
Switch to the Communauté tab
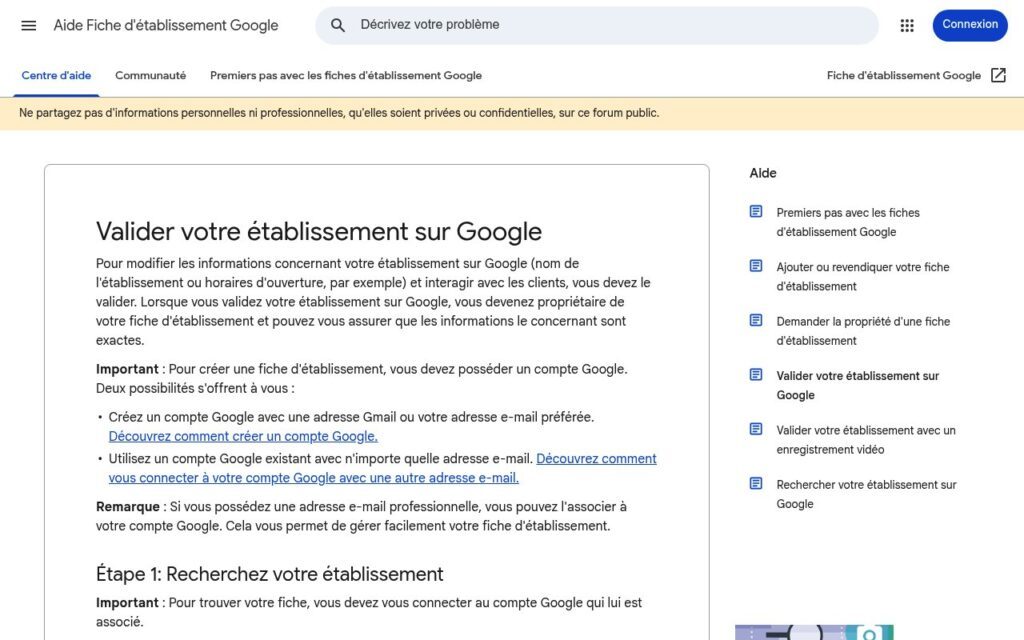(x=150, y=75)
